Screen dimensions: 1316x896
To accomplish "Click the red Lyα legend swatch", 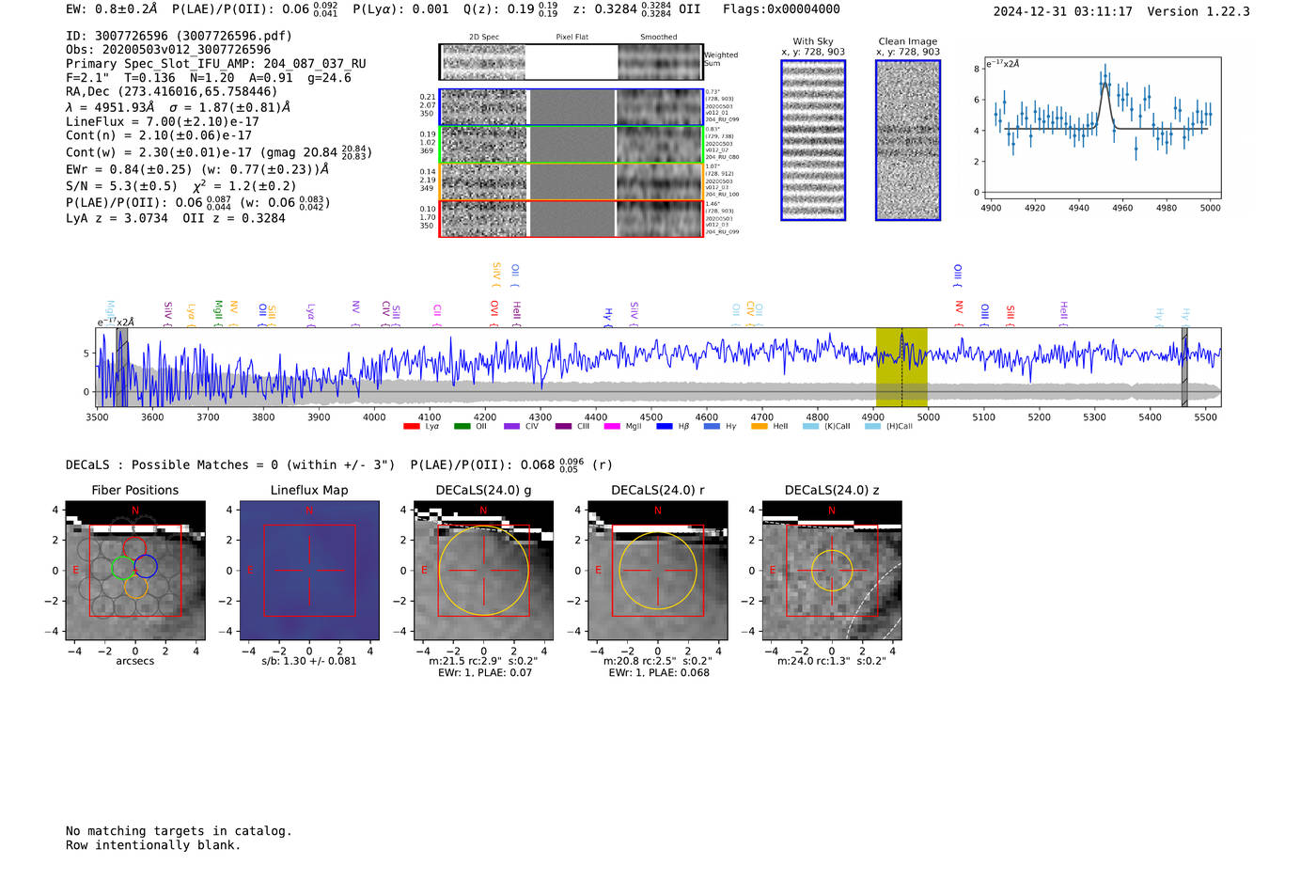I will [411, 427].
